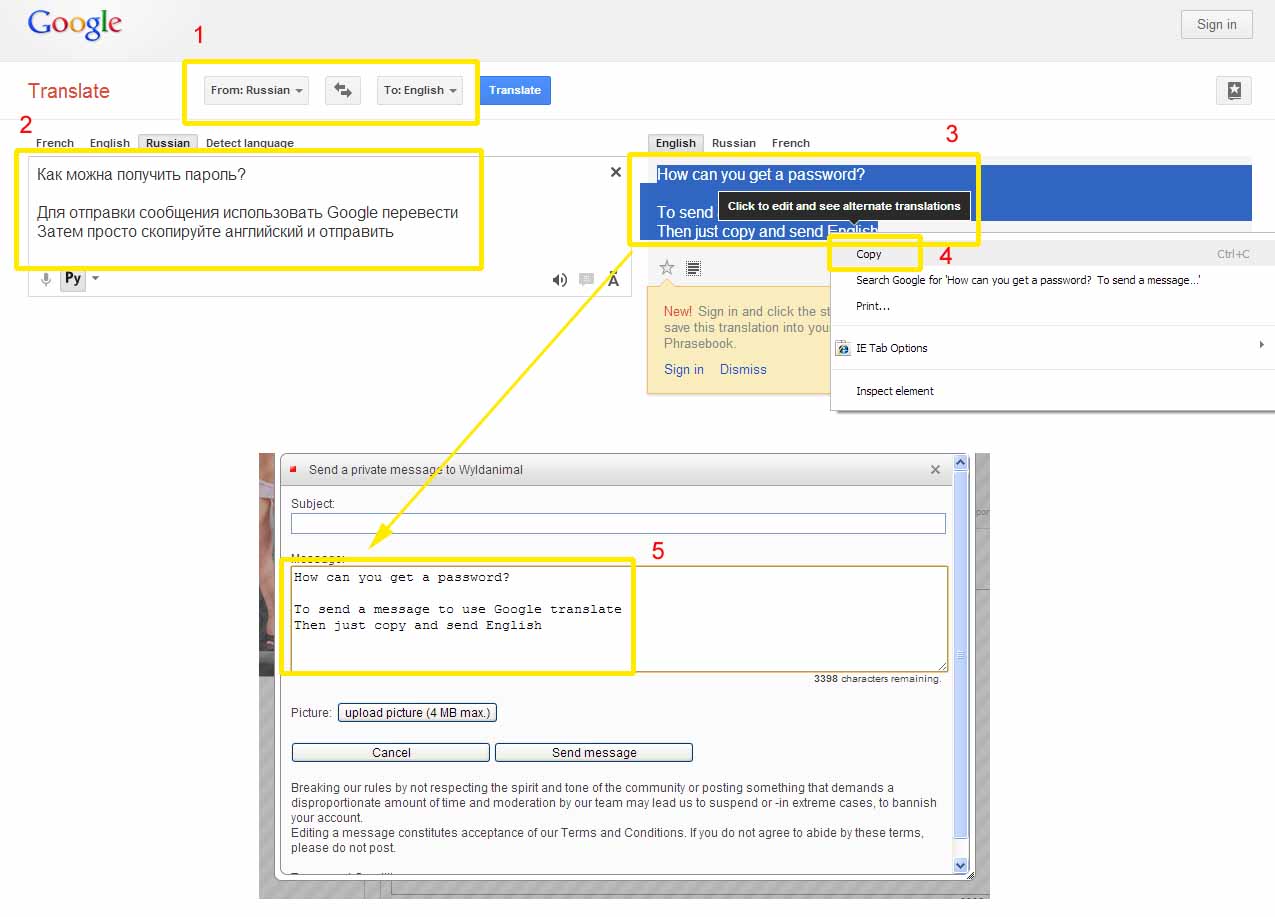Click the select-all list icon under the translation
1275x917 pixels.
click(694, 268)
